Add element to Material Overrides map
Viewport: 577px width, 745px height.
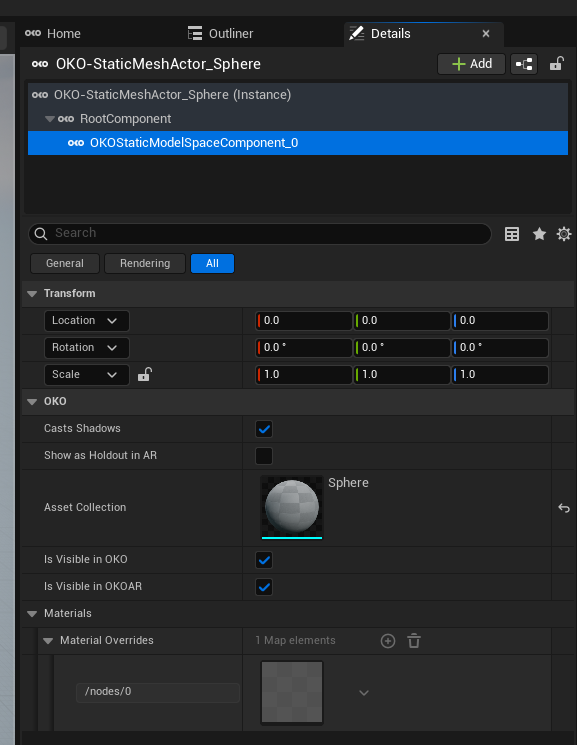[388, 641]
